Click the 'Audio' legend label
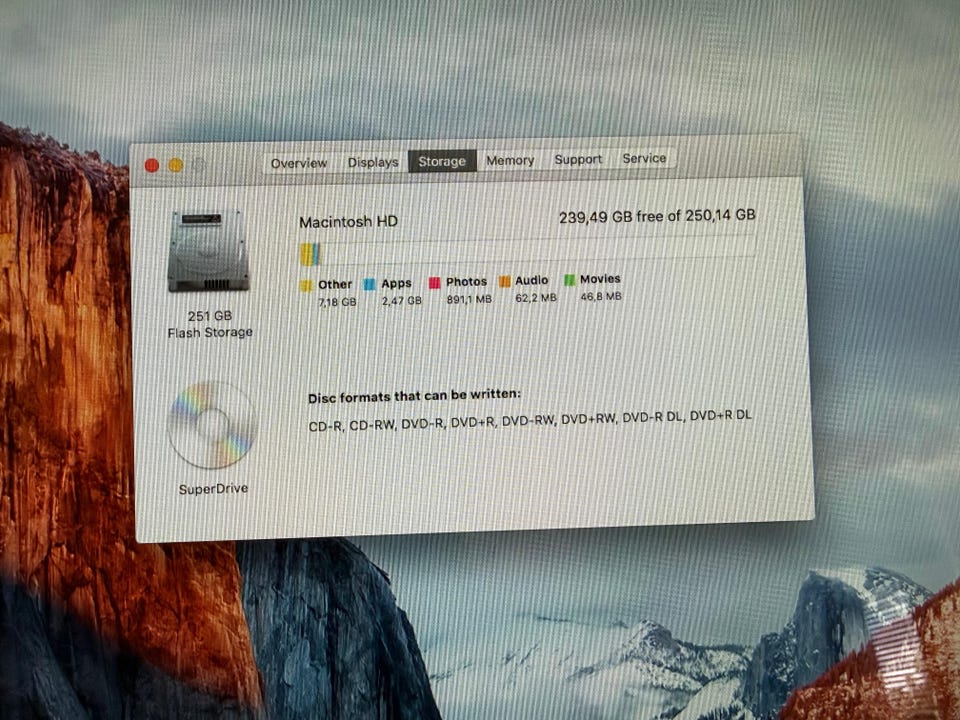Image resolution: width=960 pixels, height=720 pixels. coord(531,280)
